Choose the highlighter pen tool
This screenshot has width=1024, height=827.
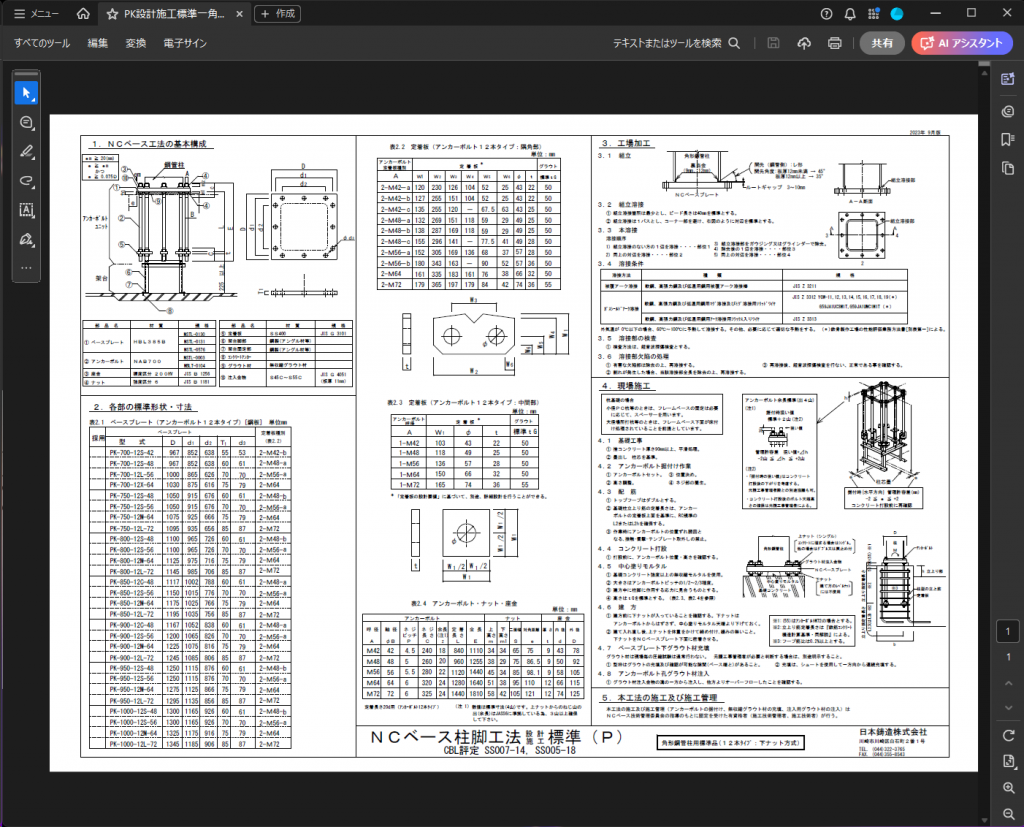tap(26, 152)
